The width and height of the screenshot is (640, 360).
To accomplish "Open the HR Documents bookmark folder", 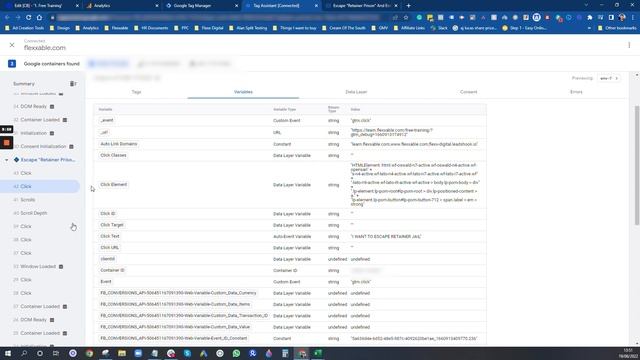I will coord(151,28).
